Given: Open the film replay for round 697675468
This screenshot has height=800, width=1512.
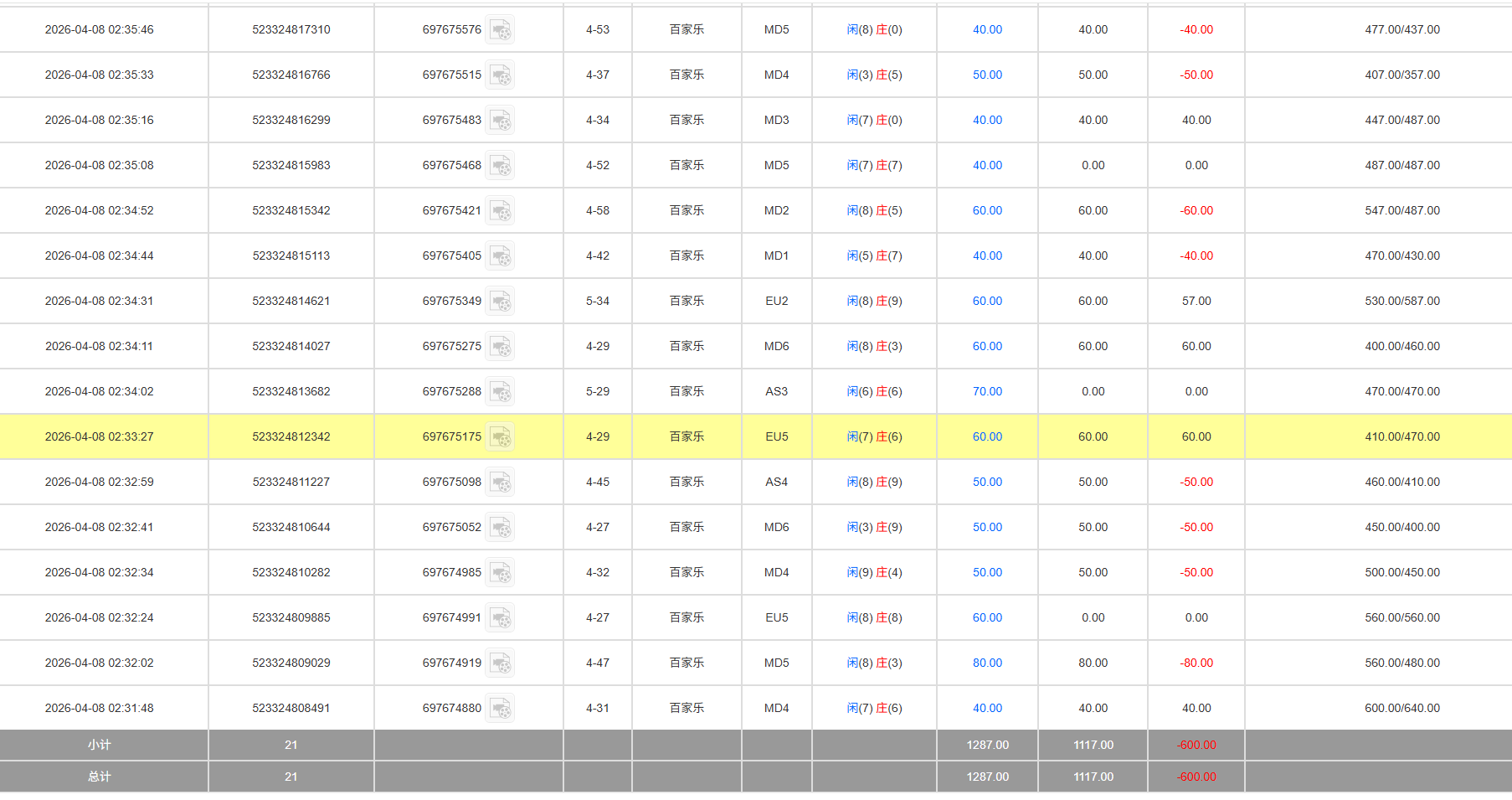Looking at the screenshot, I should (x=501, y=165).
